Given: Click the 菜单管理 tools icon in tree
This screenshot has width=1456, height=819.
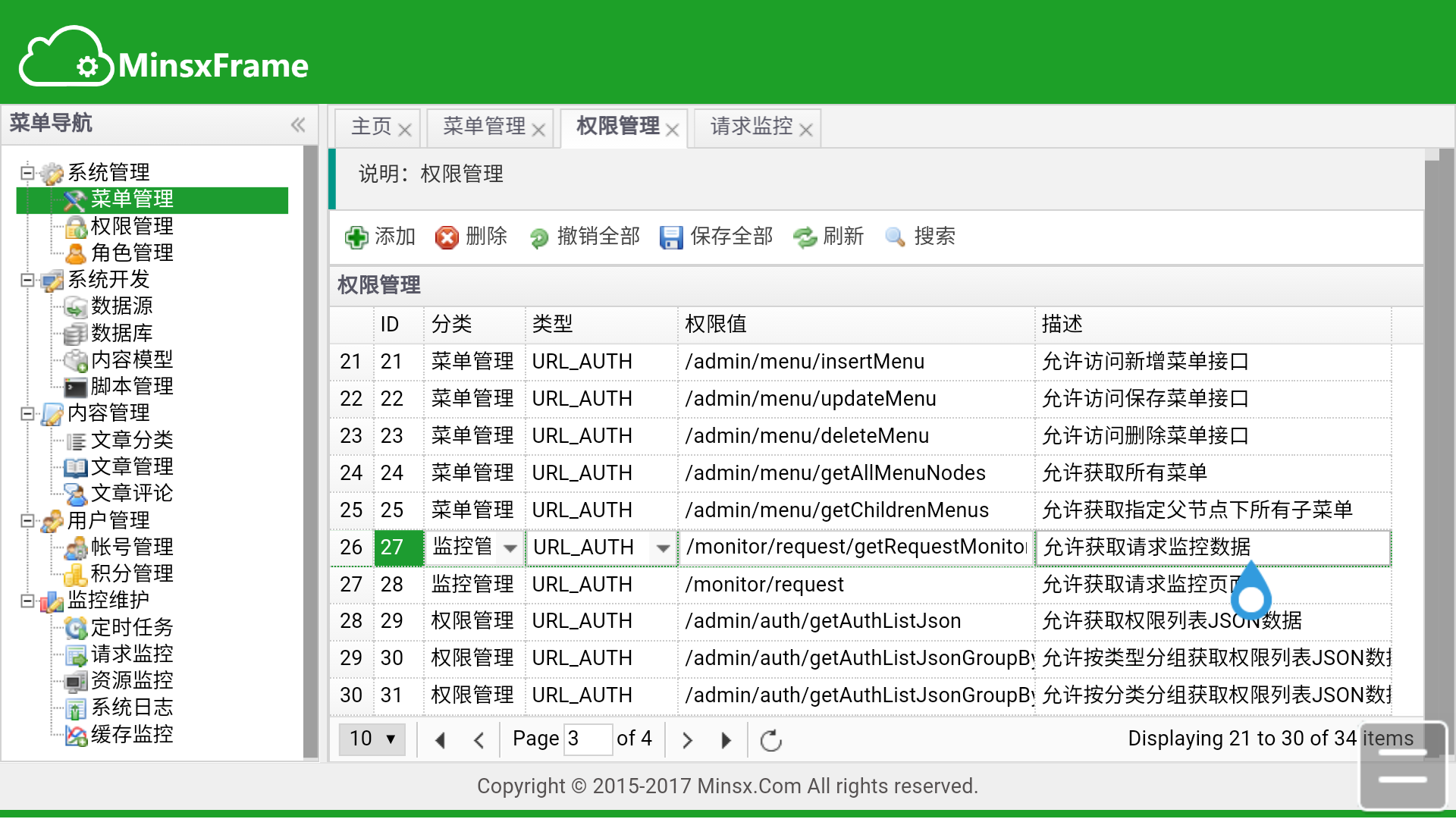Looking at the screenshot, I should [x=75, y=200].
